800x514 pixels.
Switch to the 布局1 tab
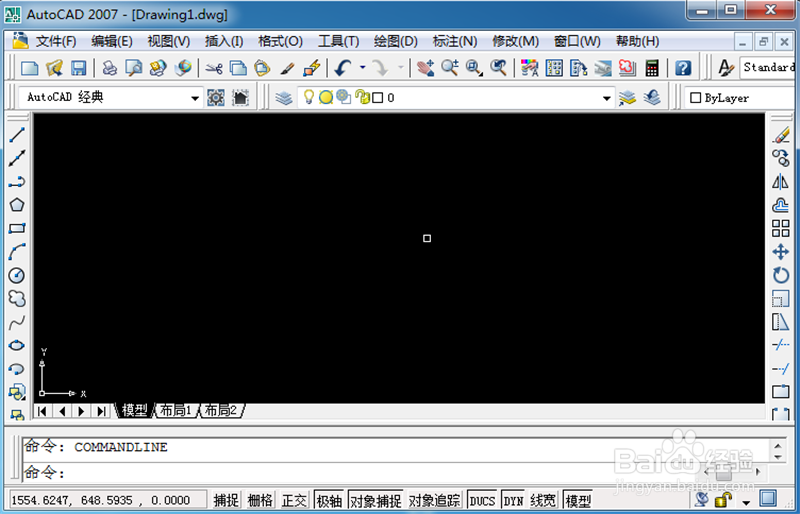coord(176,410)
